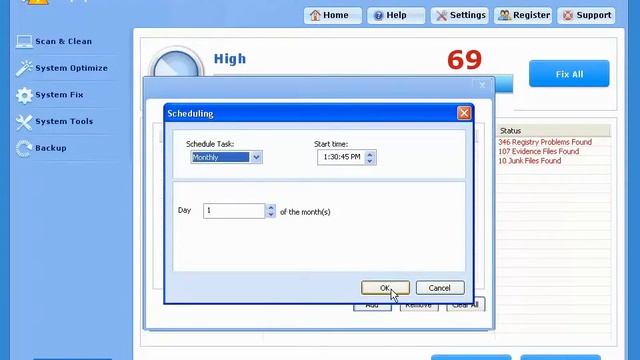
Task: Open the Scan & Clean section
Action: click(63, 42)
